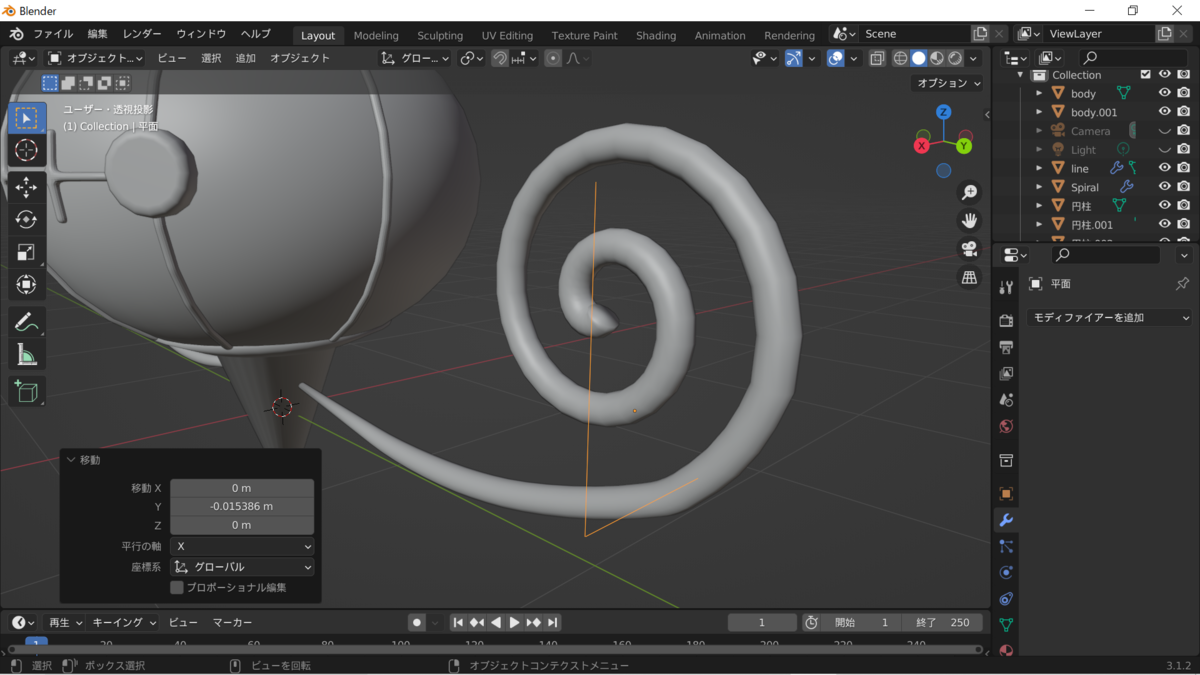1200x675 pixels.
Task: Play the animation forward
Action: tap(514, 622)
